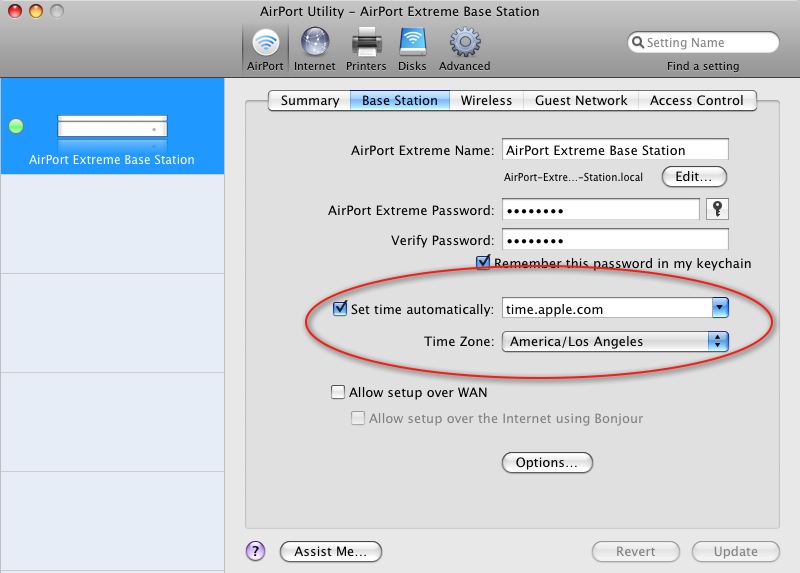Open the Internet settings icon
The width and height of the screenshot is (800, 573).
point(314,49)
